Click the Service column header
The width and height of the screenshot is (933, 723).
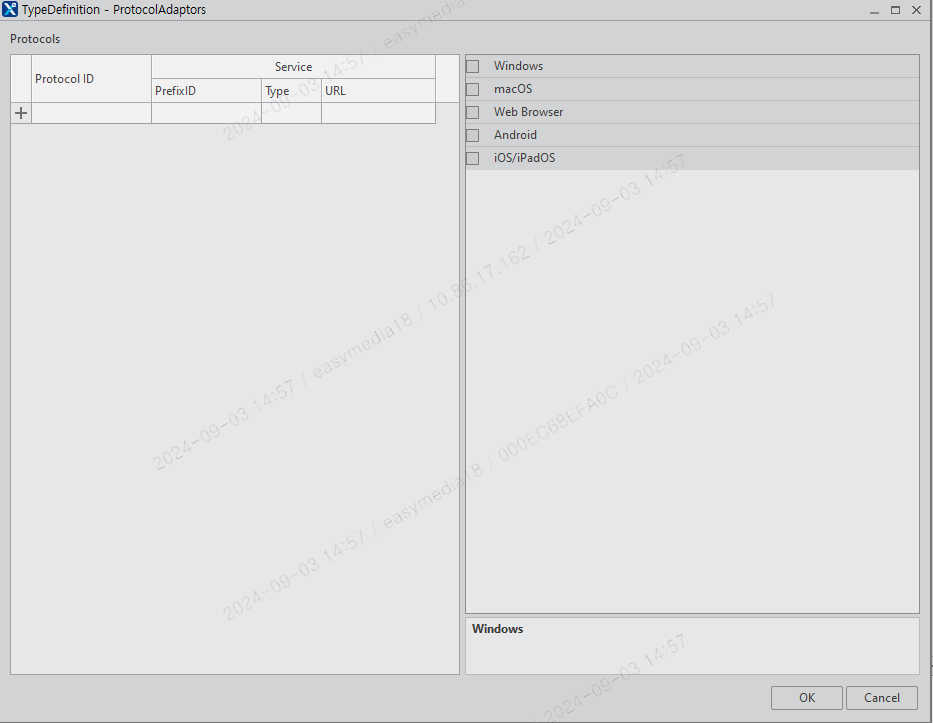pos(293,66)
